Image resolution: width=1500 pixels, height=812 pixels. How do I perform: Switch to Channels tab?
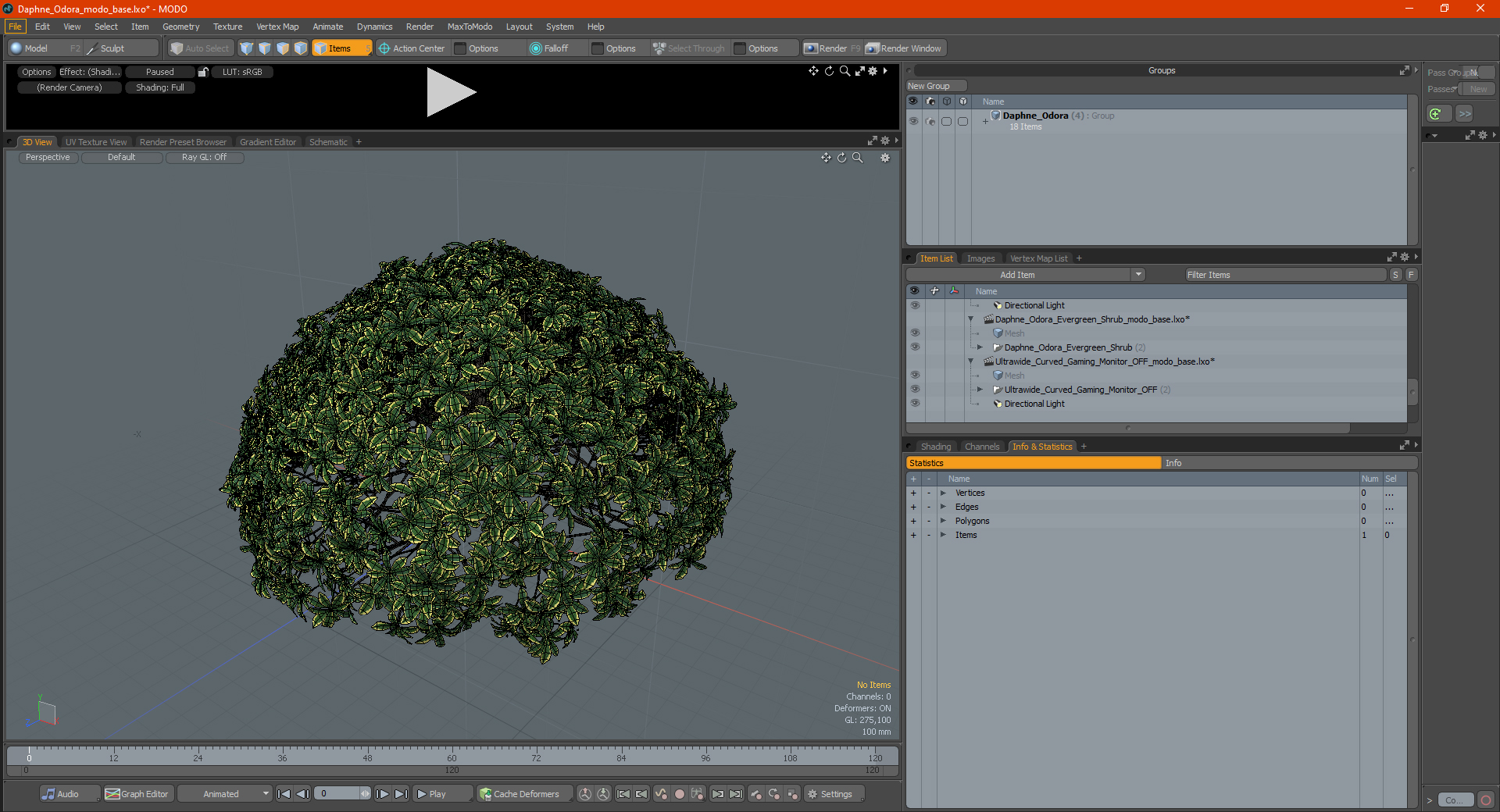[x=981, y=447]
